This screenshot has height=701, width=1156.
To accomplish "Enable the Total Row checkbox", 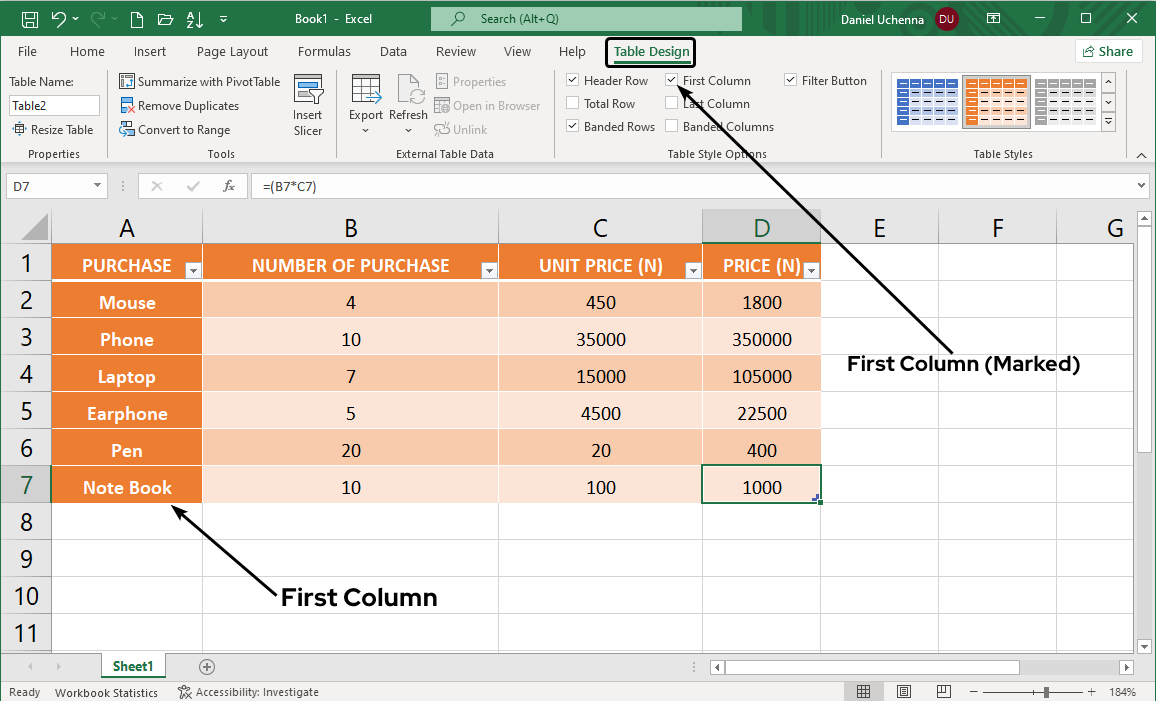I will tap(572, 103).
